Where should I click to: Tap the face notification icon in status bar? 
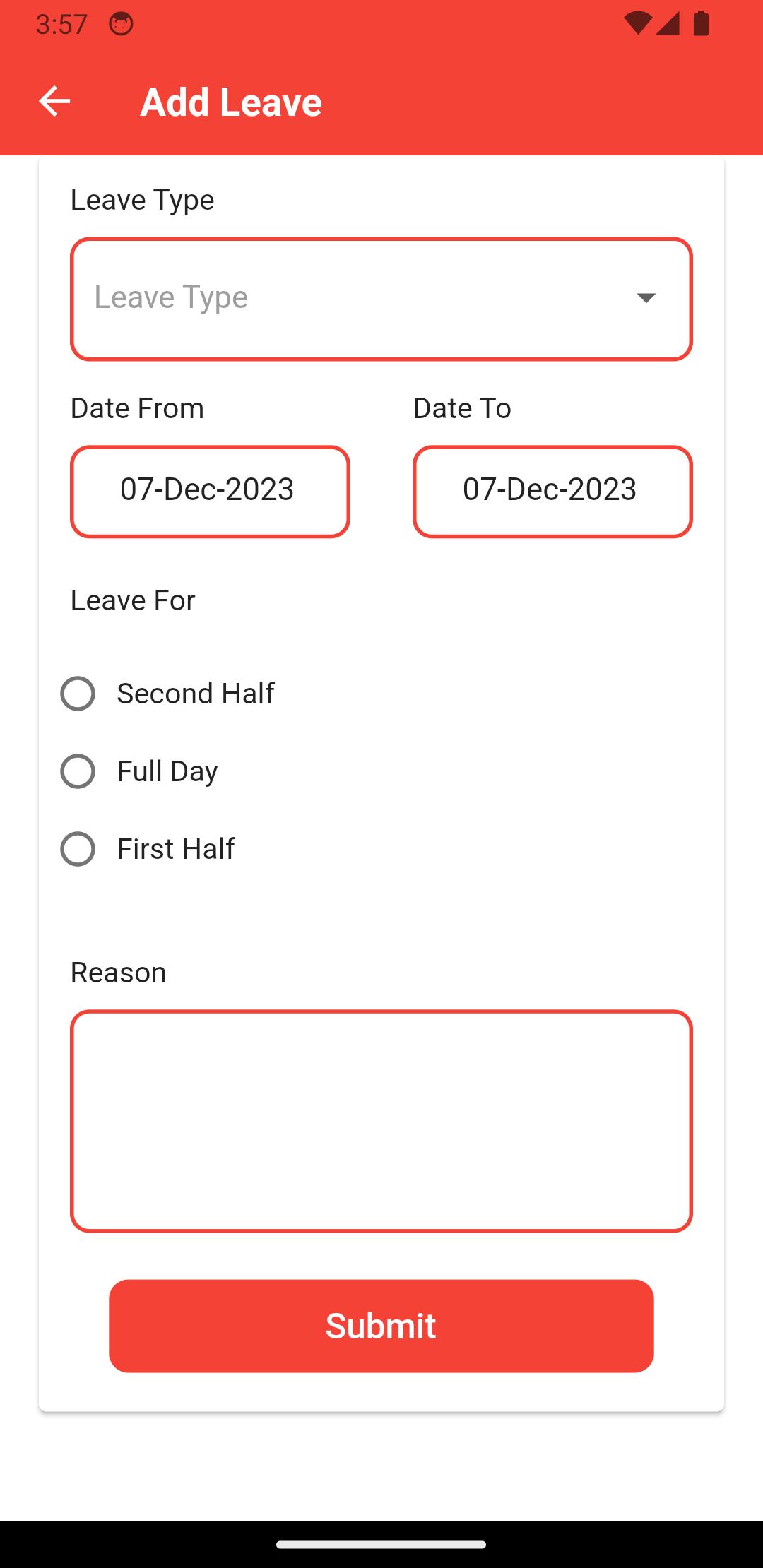[121, 24]
